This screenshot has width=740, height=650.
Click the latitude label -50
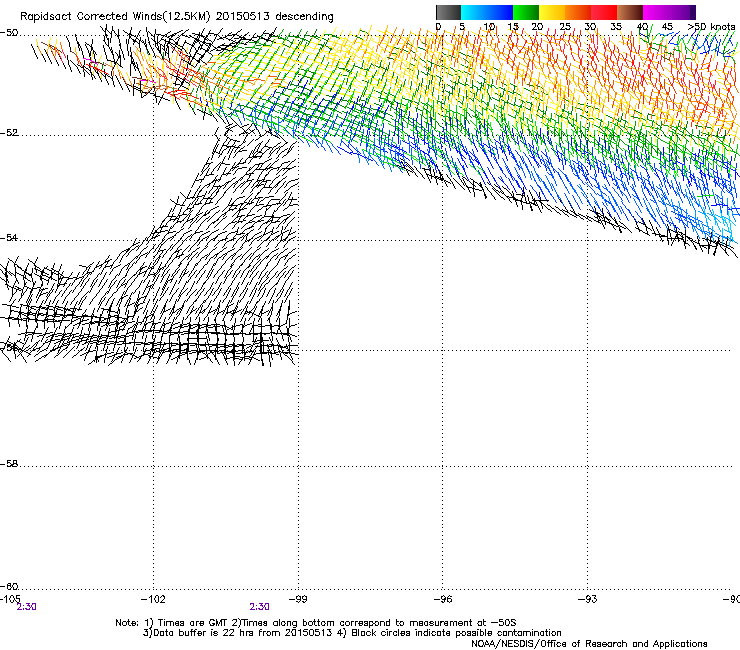9,33
